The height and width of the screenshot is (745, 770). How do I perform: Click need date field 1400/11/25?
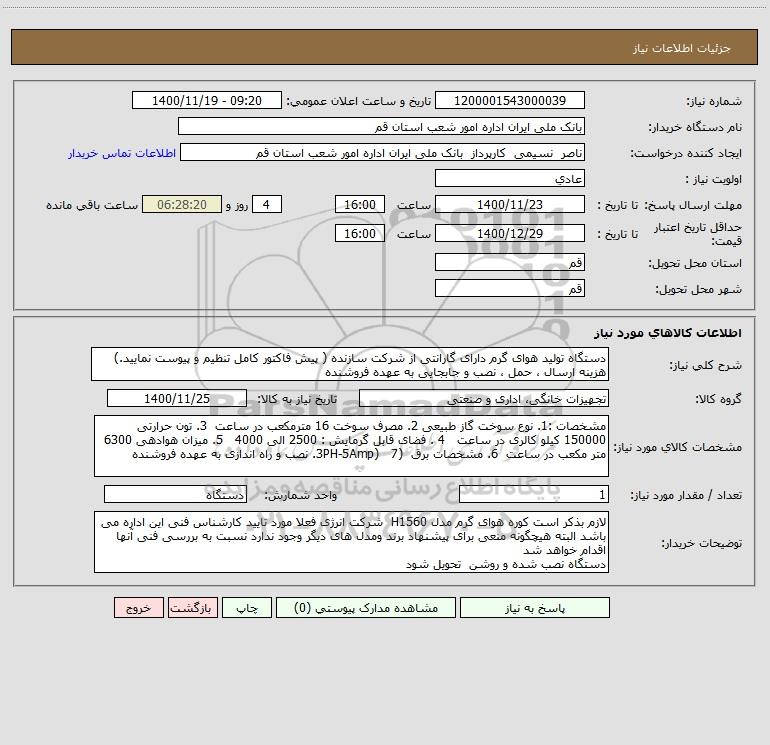point(177,398)
